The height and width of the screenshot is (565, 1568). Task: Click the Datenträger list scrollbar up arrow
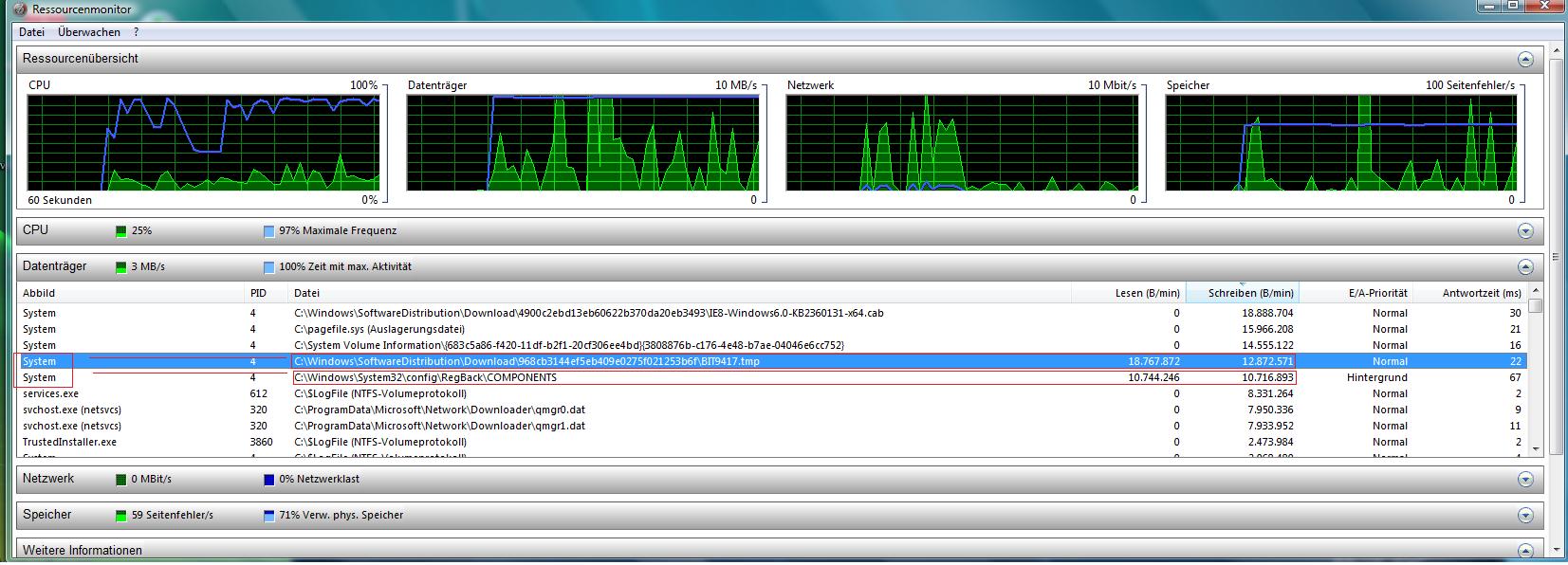1535,289
